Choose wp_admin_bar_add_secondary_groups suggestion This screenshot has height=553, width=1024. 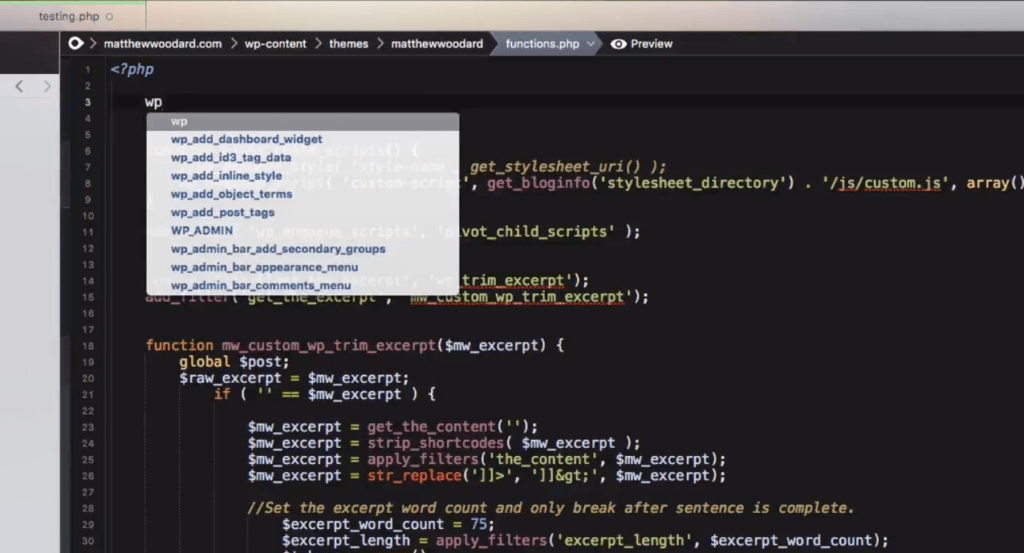tap(303, 249)
